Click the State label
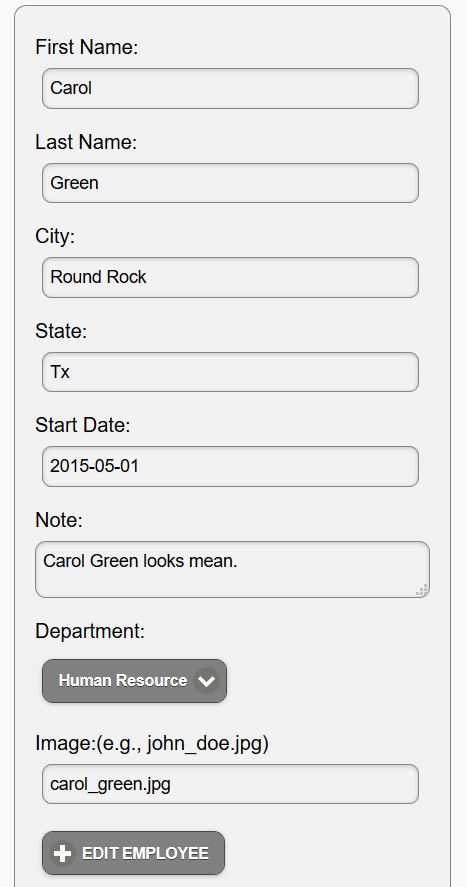 click(61, 331)
